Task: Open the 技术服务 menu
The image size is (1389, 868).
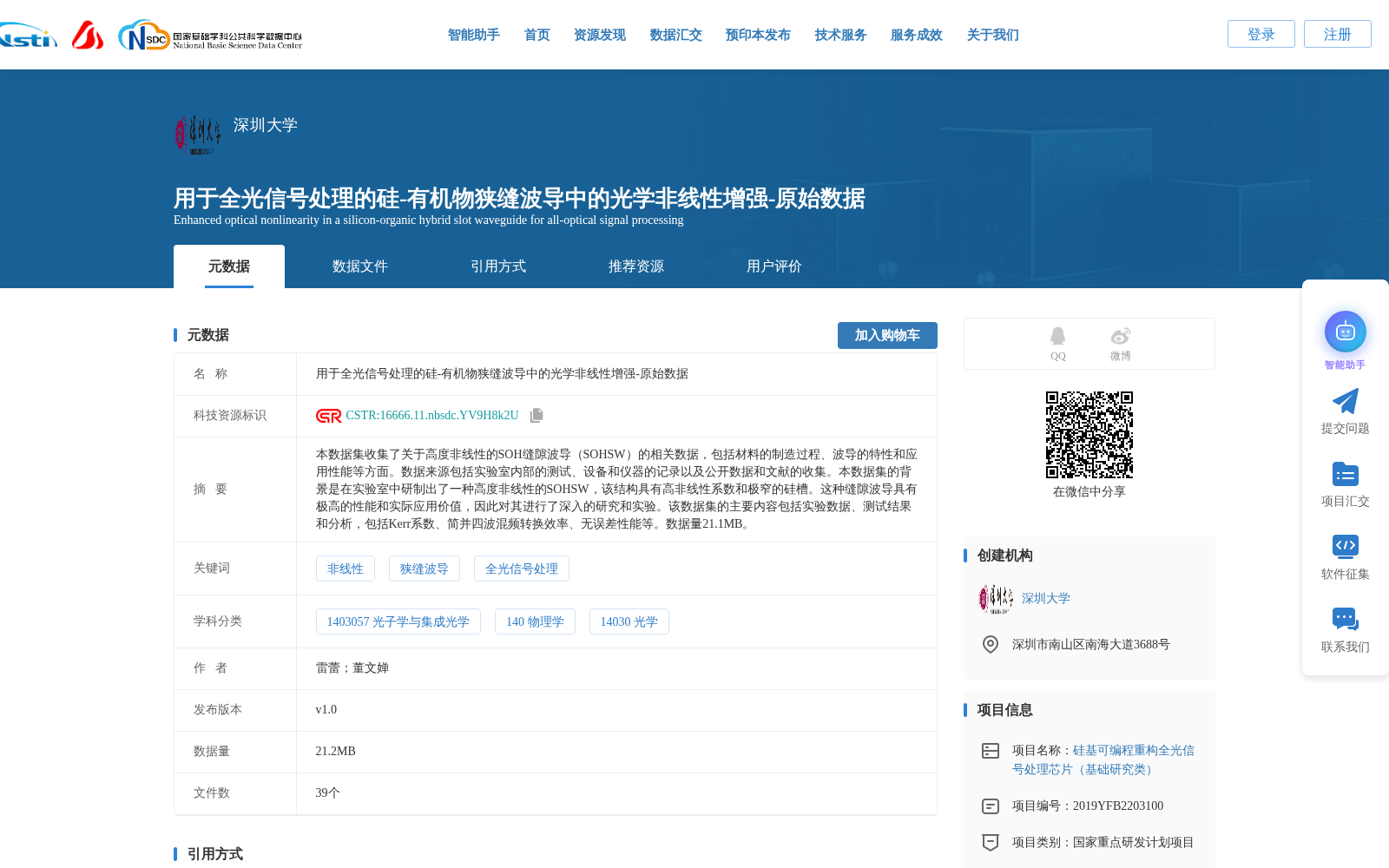Action: pyautogui.click(x=841, y=35)
